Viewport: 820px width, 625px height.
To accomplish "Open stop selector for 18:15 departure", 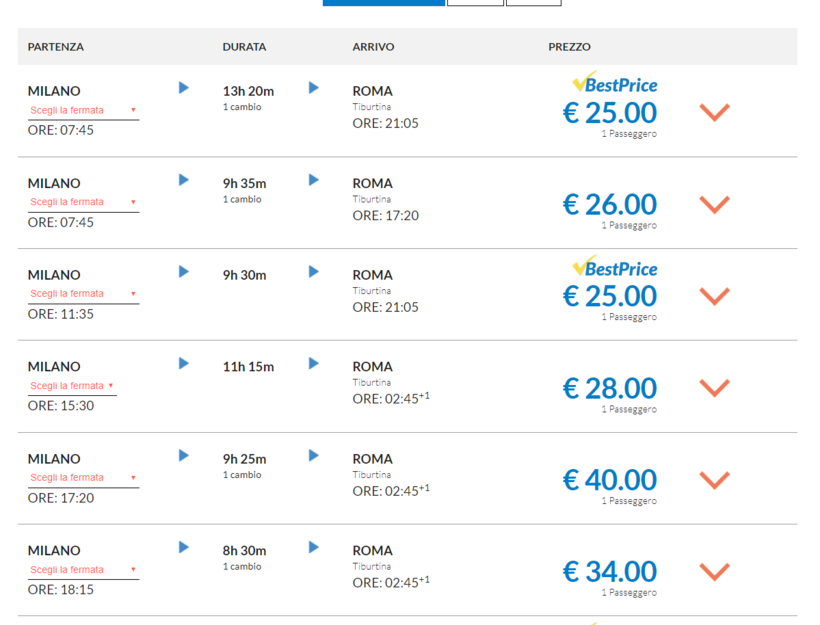I will [83, 570].
